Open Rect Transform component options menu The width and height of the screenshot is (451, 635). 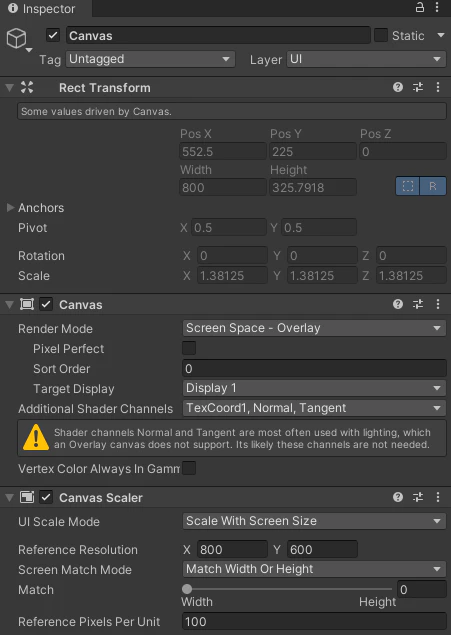click(x=438, y=87)
